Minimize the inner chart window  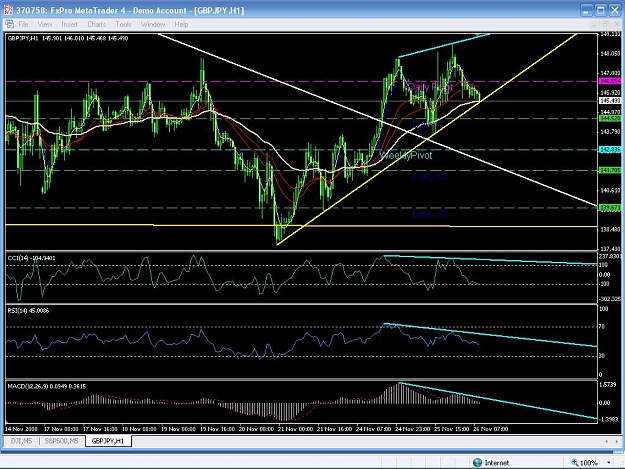pyautogui.click(x=594, y=25)
